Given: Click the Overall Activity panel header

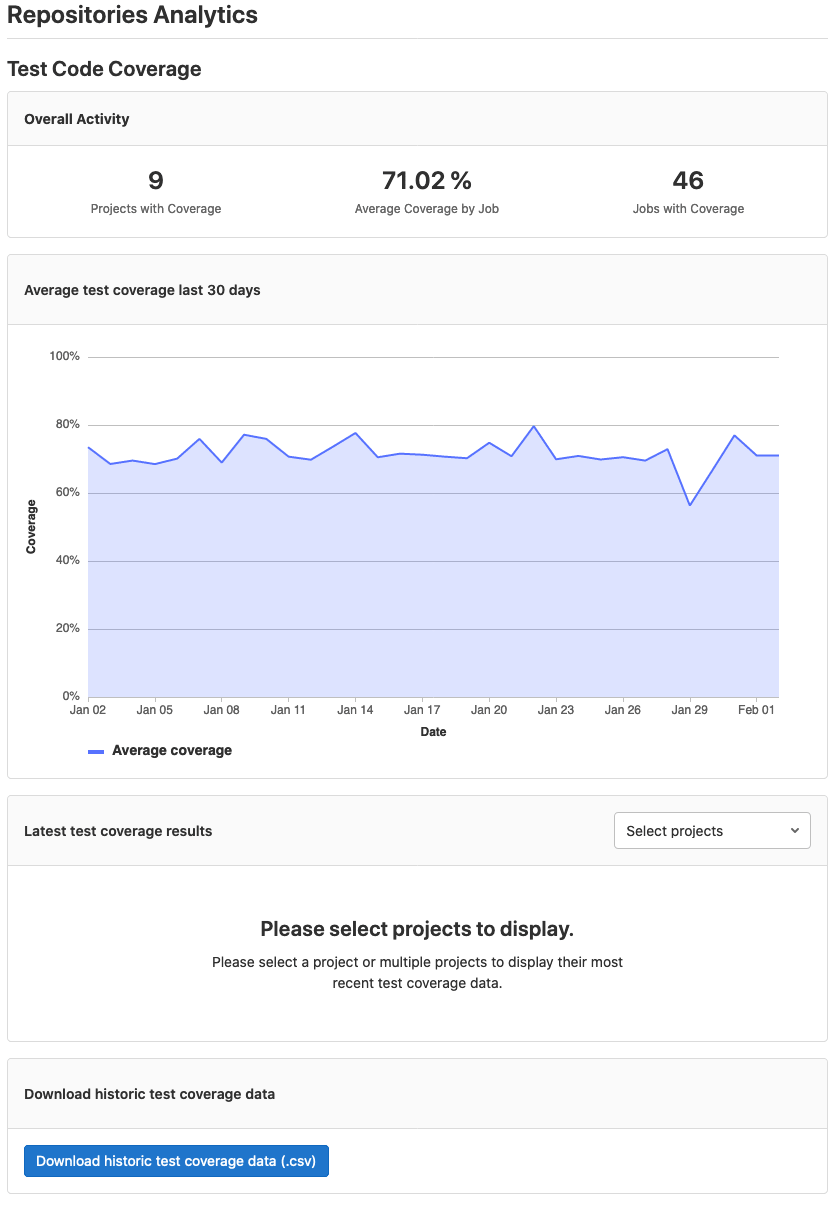Looking at the screenshot, I should [77, 118].
